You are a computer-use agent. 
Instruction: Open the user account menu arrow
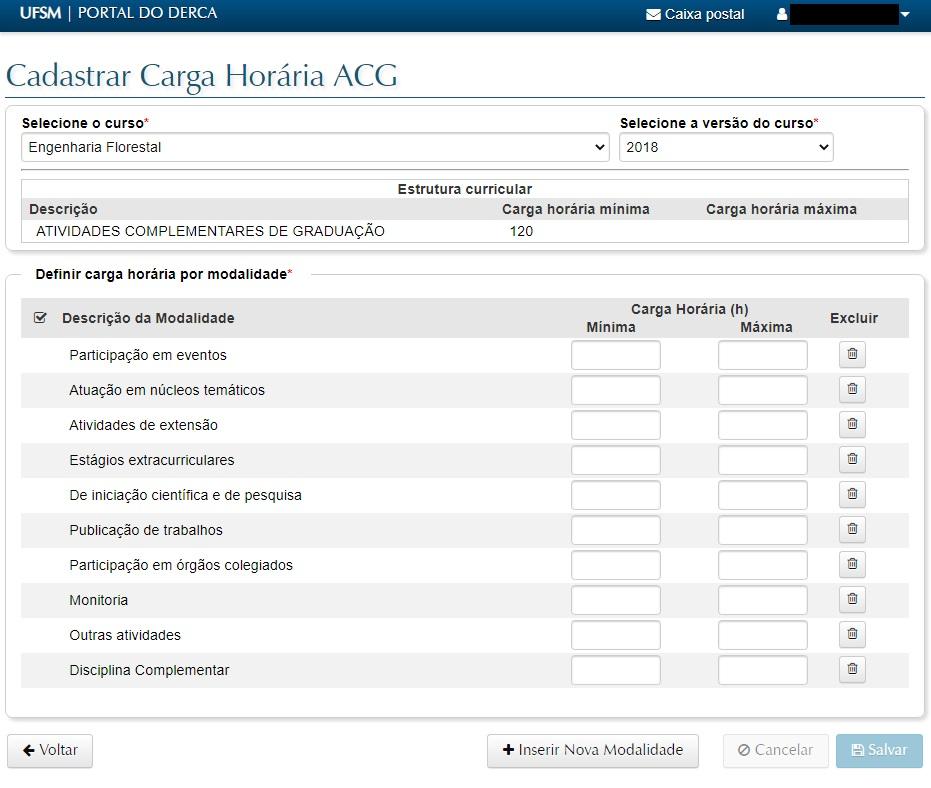tap(905, 15)
